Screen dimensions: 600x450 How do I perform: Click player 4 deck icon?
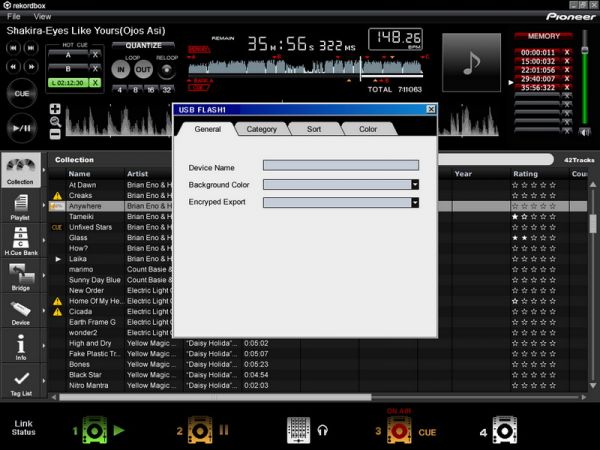[x=505, y=430]
